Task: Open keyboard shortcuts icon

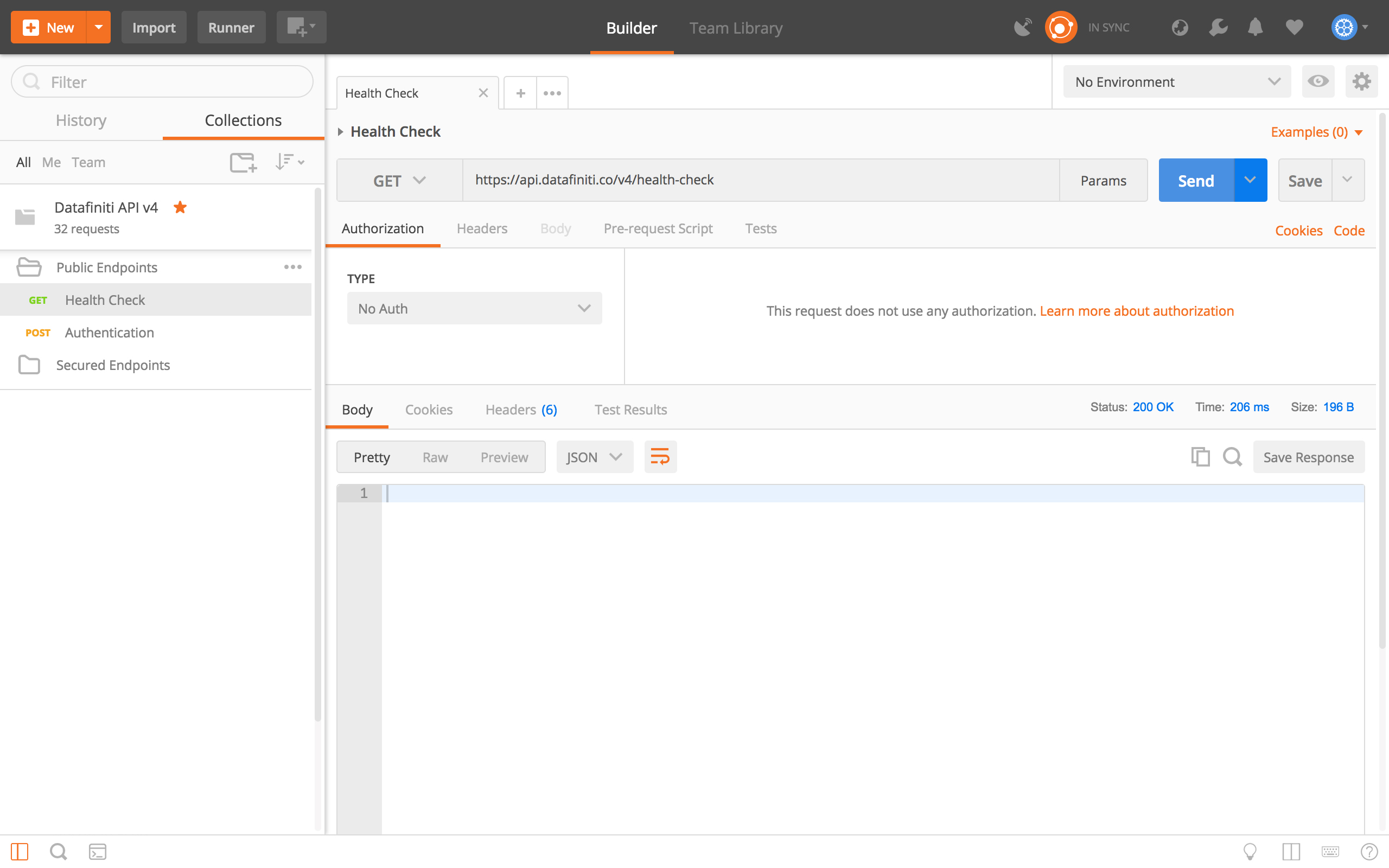Action: point(1330,852)
